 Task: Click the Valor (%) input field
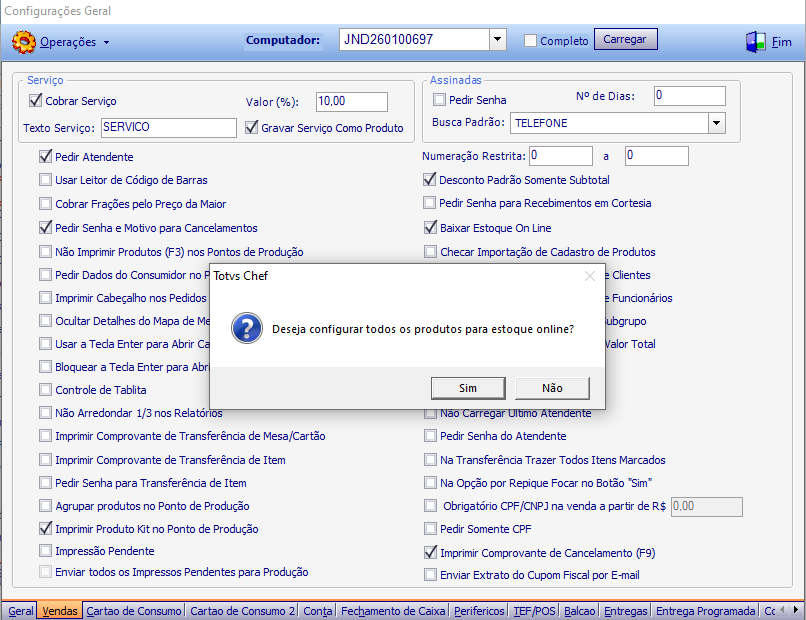pos(352,101)
